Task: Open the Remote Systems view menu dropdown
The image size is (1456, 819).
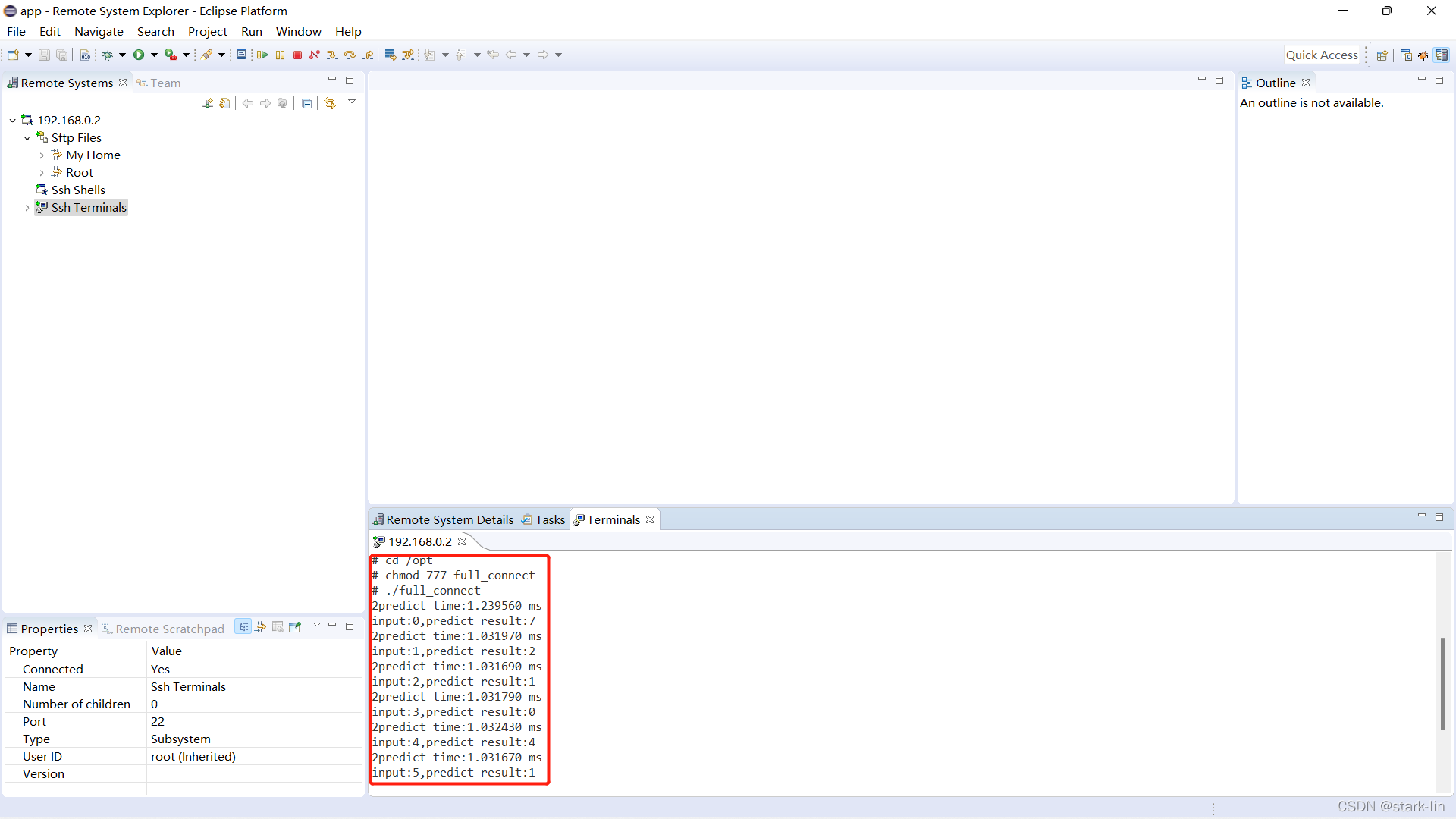Action: pyautogui.click(x=352, y=102)
